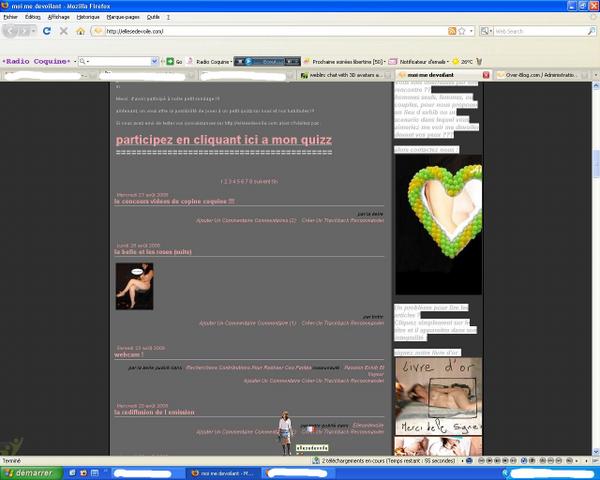Click the Notificateur d'emails envelope icon
600x480 pixels.
(393, 61)
